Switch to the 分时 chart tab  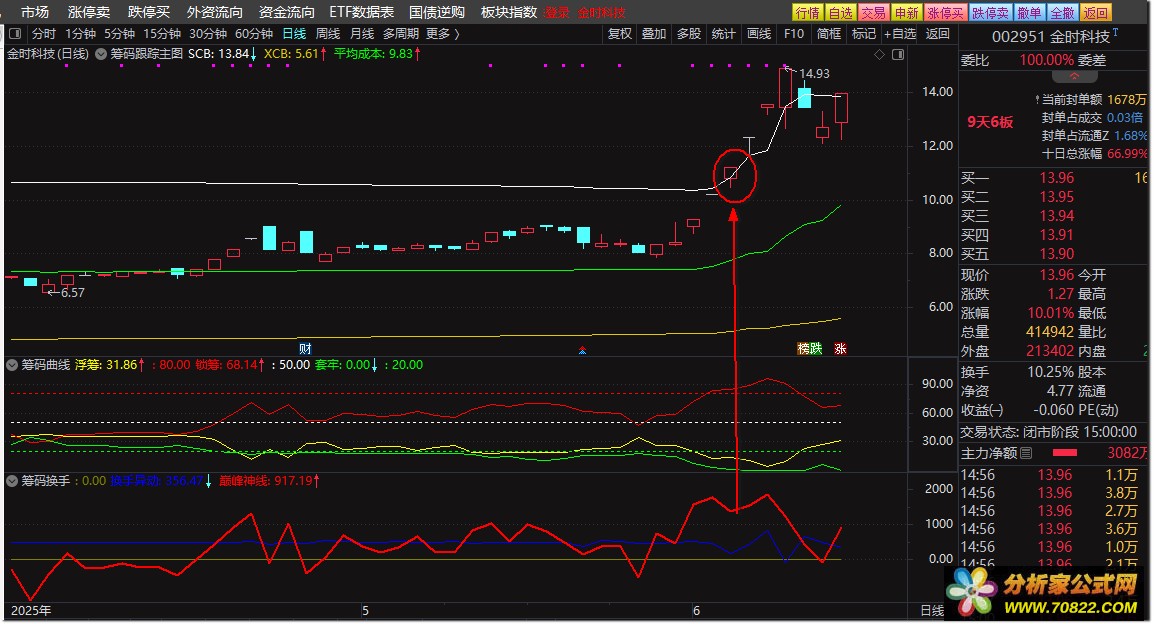pos(43,34)
